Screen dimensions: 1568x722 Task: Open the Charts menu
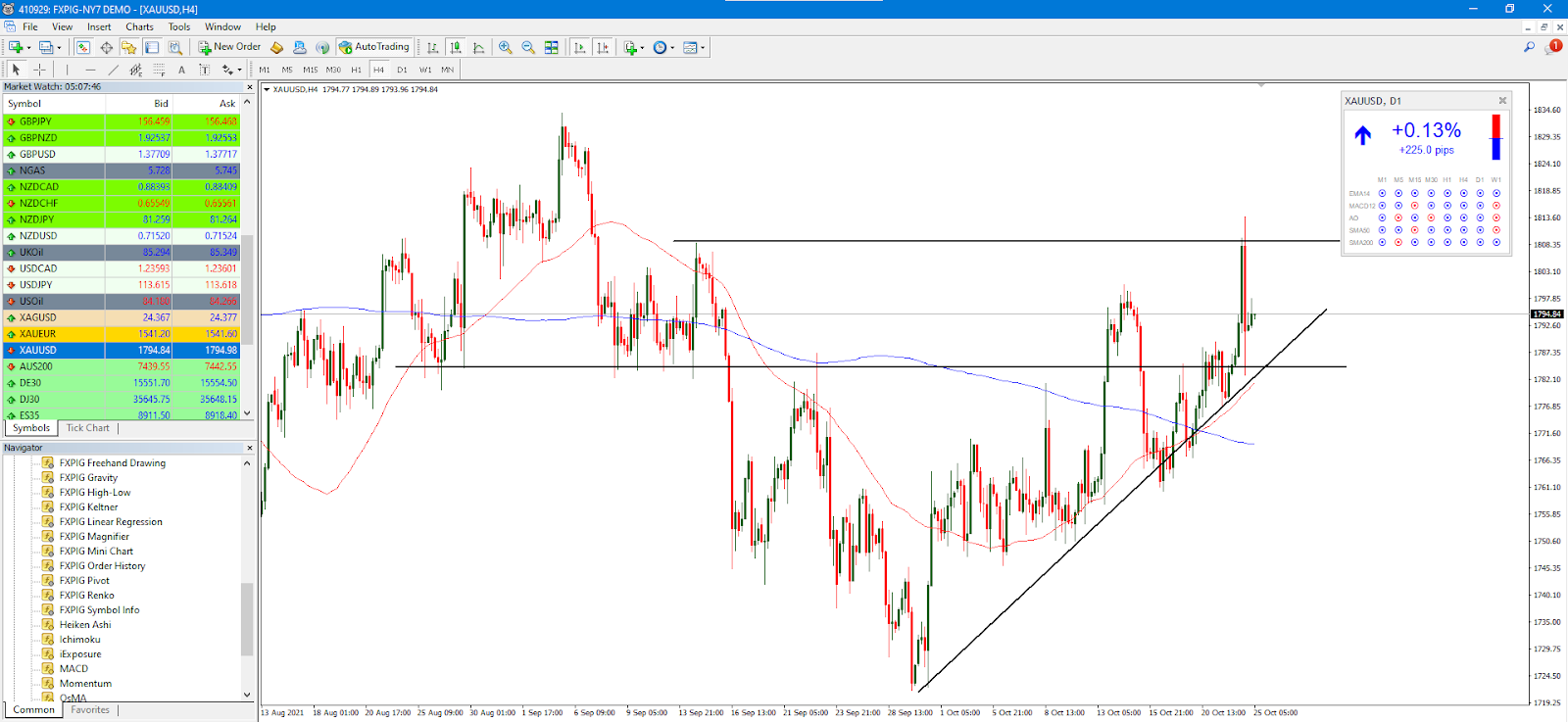click(139, 26)
